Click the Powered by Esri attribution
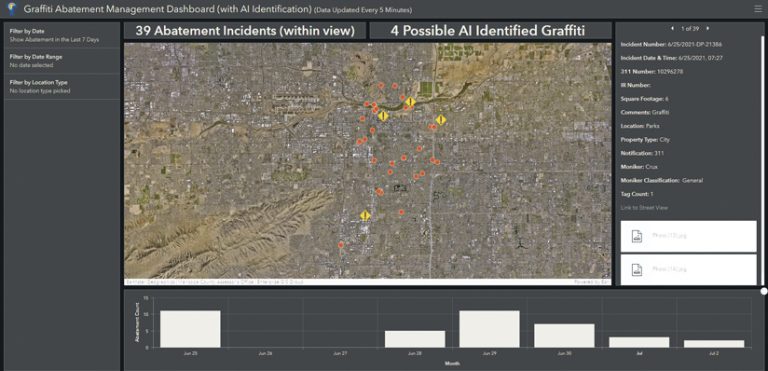This screenshot has width=768, height=371. pyautogui.click(x=592, y=282)
